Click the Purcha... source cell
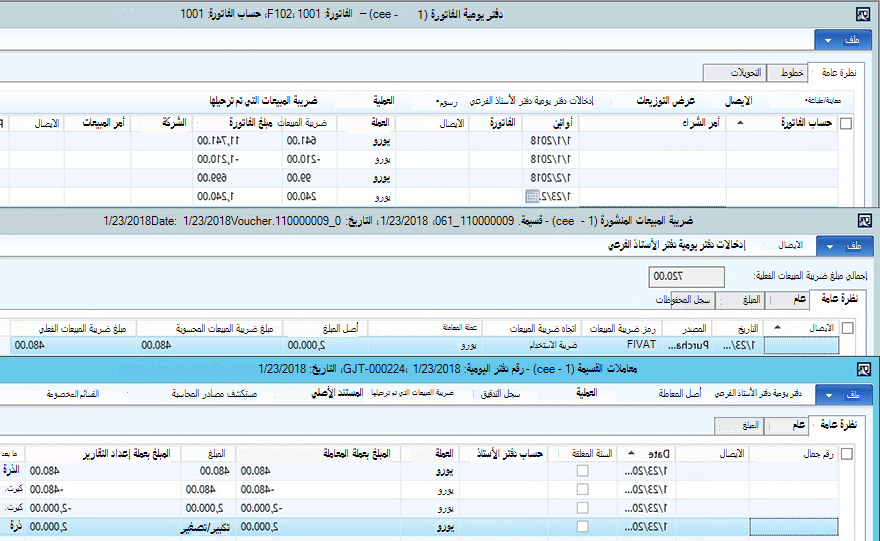This screenshot has width=880, height=541. coord(688,345)
